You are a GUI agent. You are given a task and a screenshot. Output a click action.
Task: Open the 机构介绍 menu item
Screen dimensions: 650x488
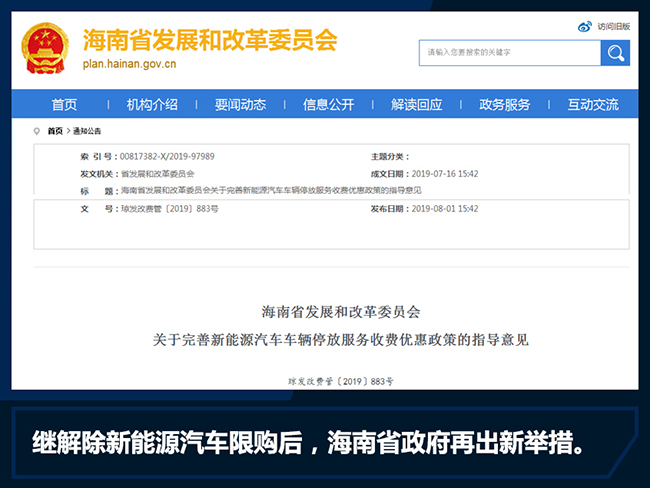click(x=152, y=104)
